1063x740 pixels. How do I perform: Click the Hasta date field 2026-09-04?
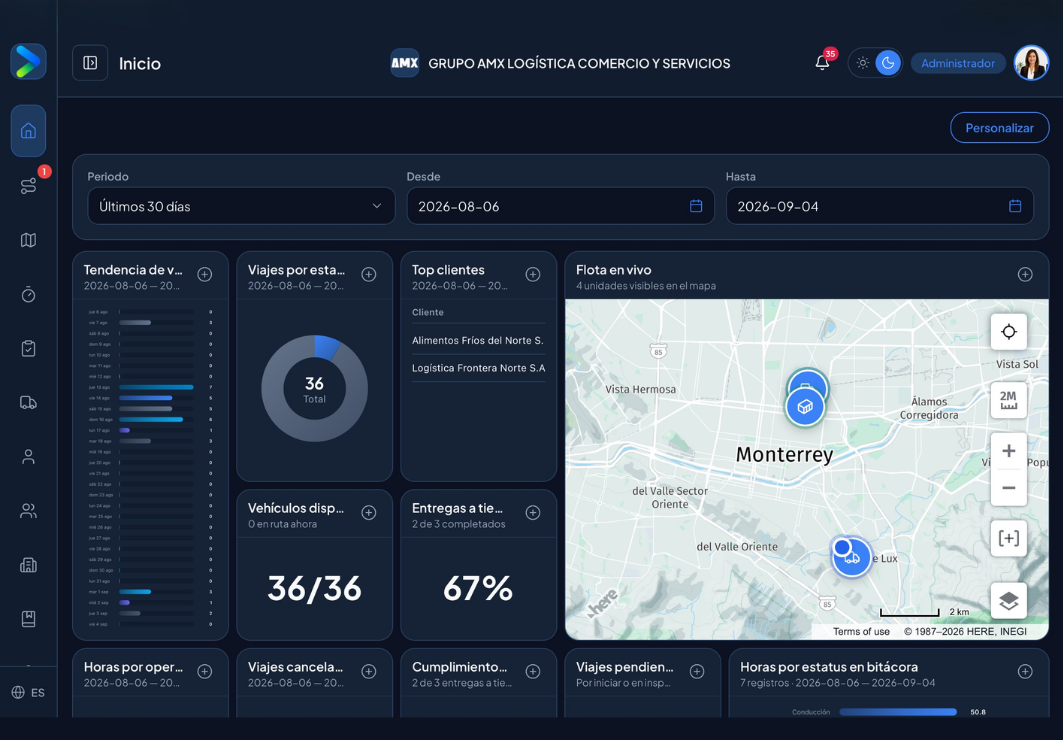[x=879, y=206]
